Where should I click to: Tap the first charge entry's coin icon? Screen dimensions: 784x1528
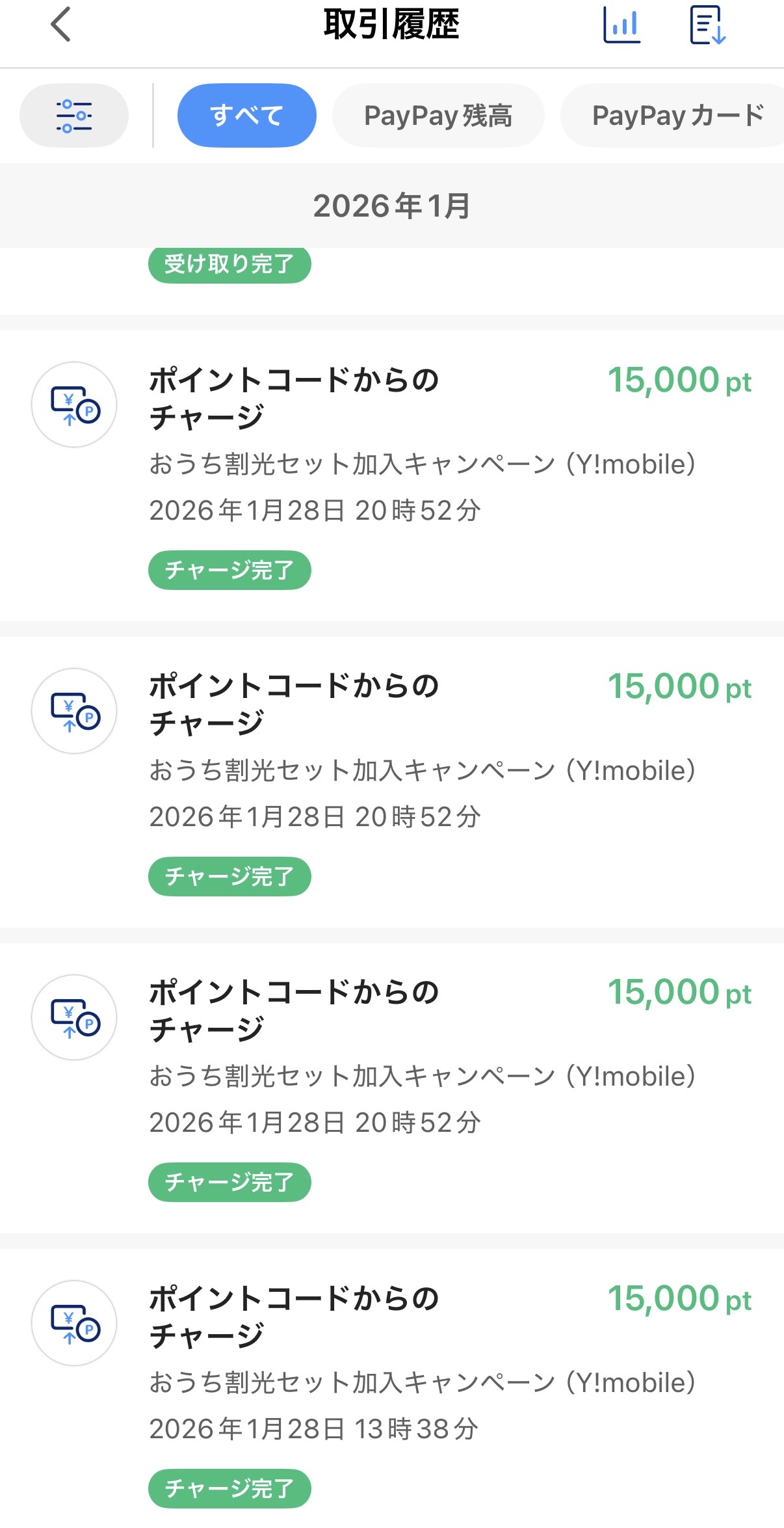pos(74,405)
